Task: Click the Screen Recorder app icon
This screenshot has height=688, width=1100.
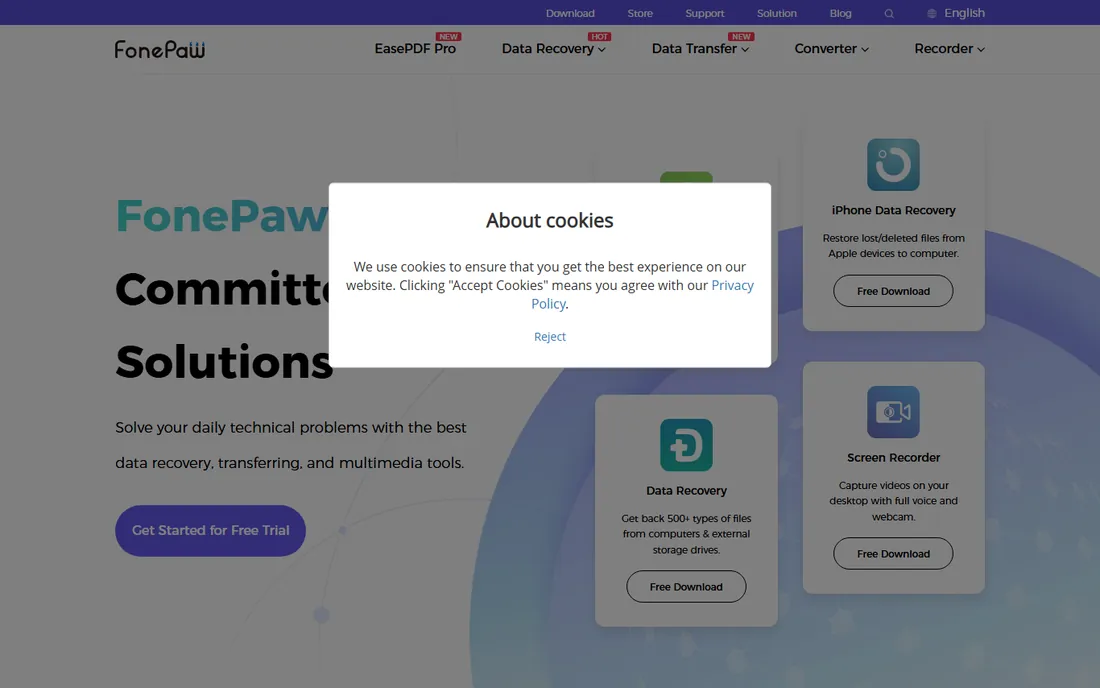Action: (893, 412)
